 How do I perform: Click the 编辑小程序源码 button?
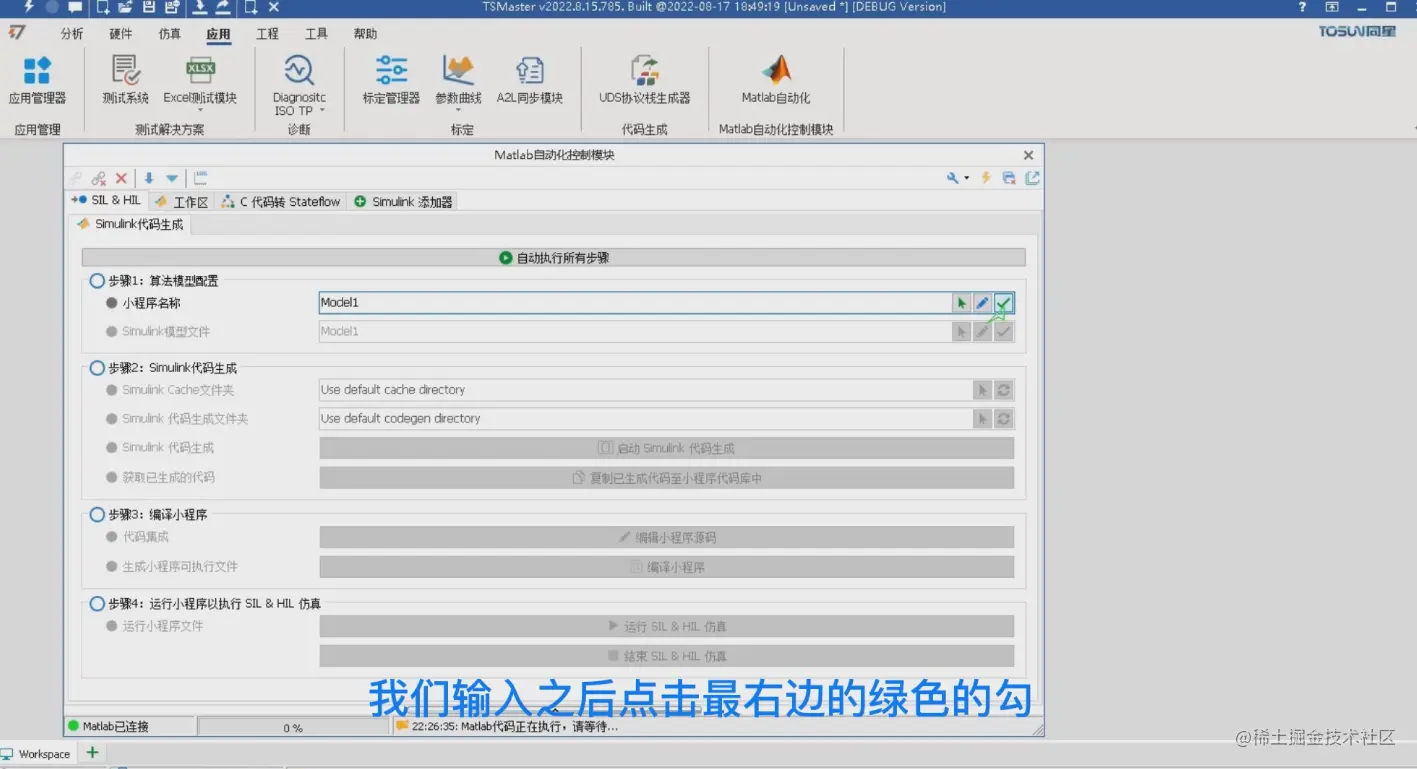point(666,537)
